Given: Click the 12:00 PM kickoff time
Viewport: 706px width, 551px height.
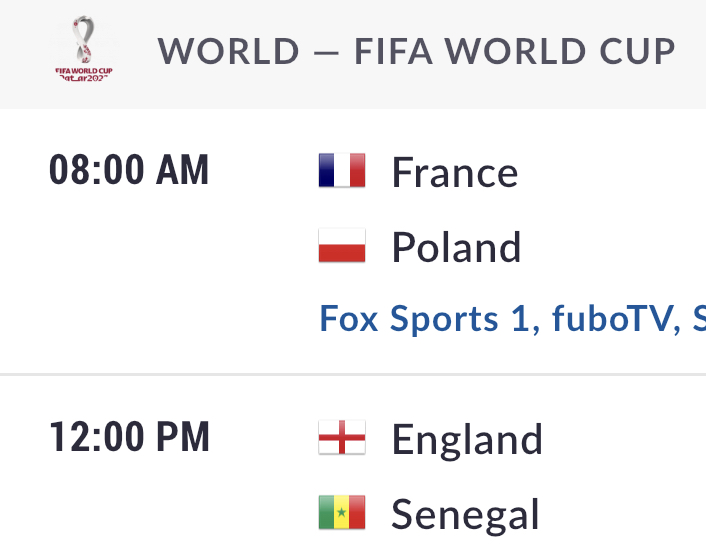Looking at the screenshot, I should coord(129,436).
